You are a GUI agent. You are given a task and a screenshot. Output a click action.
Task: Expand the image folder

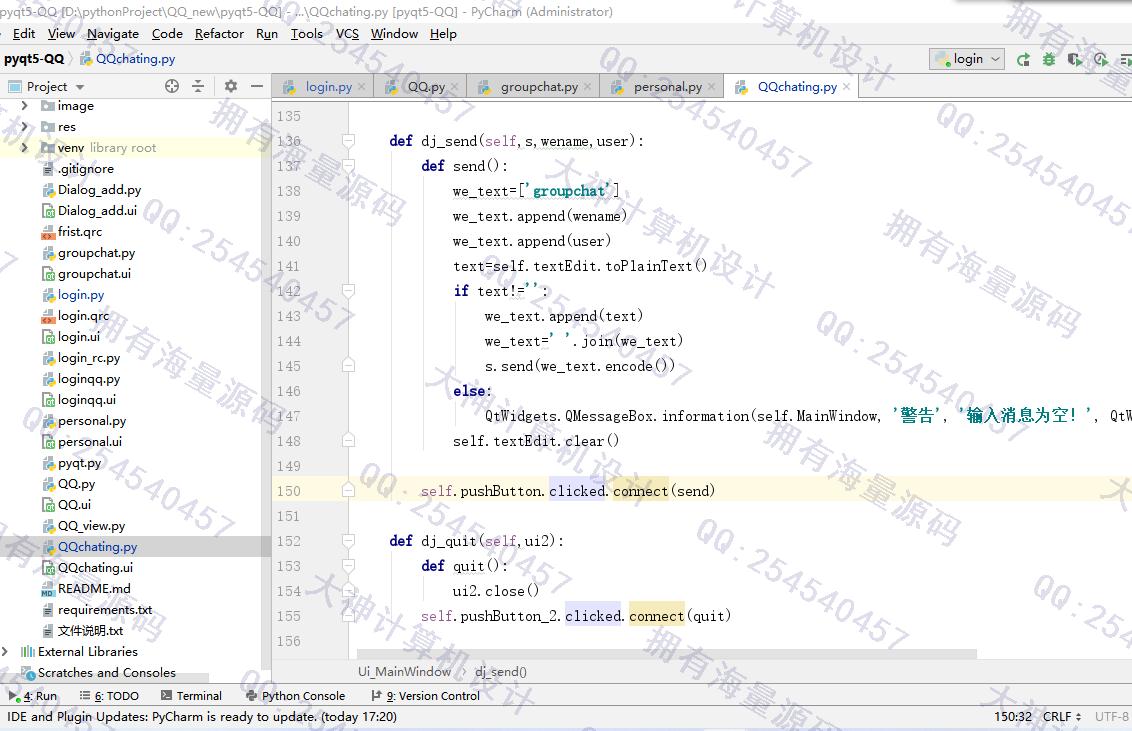coord(24,106)
